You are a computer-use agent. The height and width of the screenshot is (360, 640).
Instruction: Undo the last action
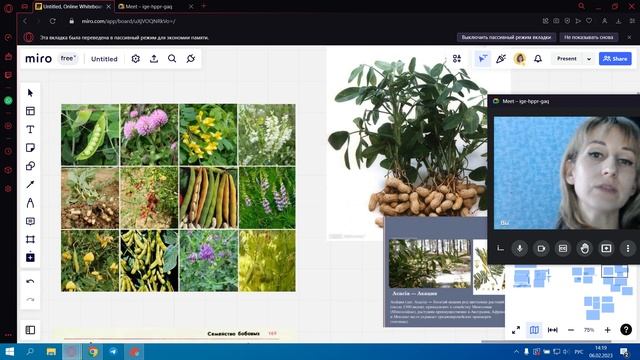[x=30, y=281]
